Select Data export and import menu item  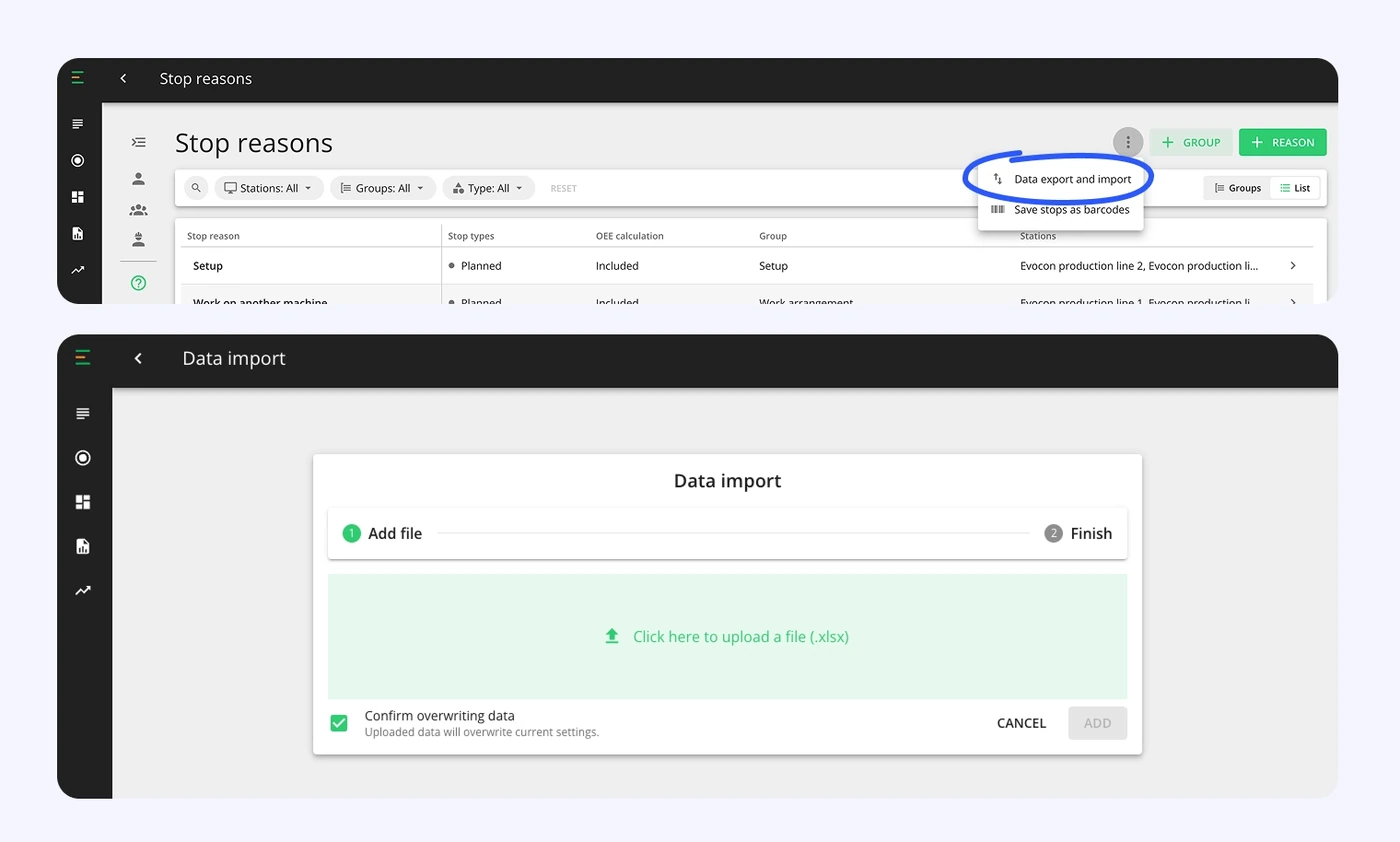[x=1061, y=179]
